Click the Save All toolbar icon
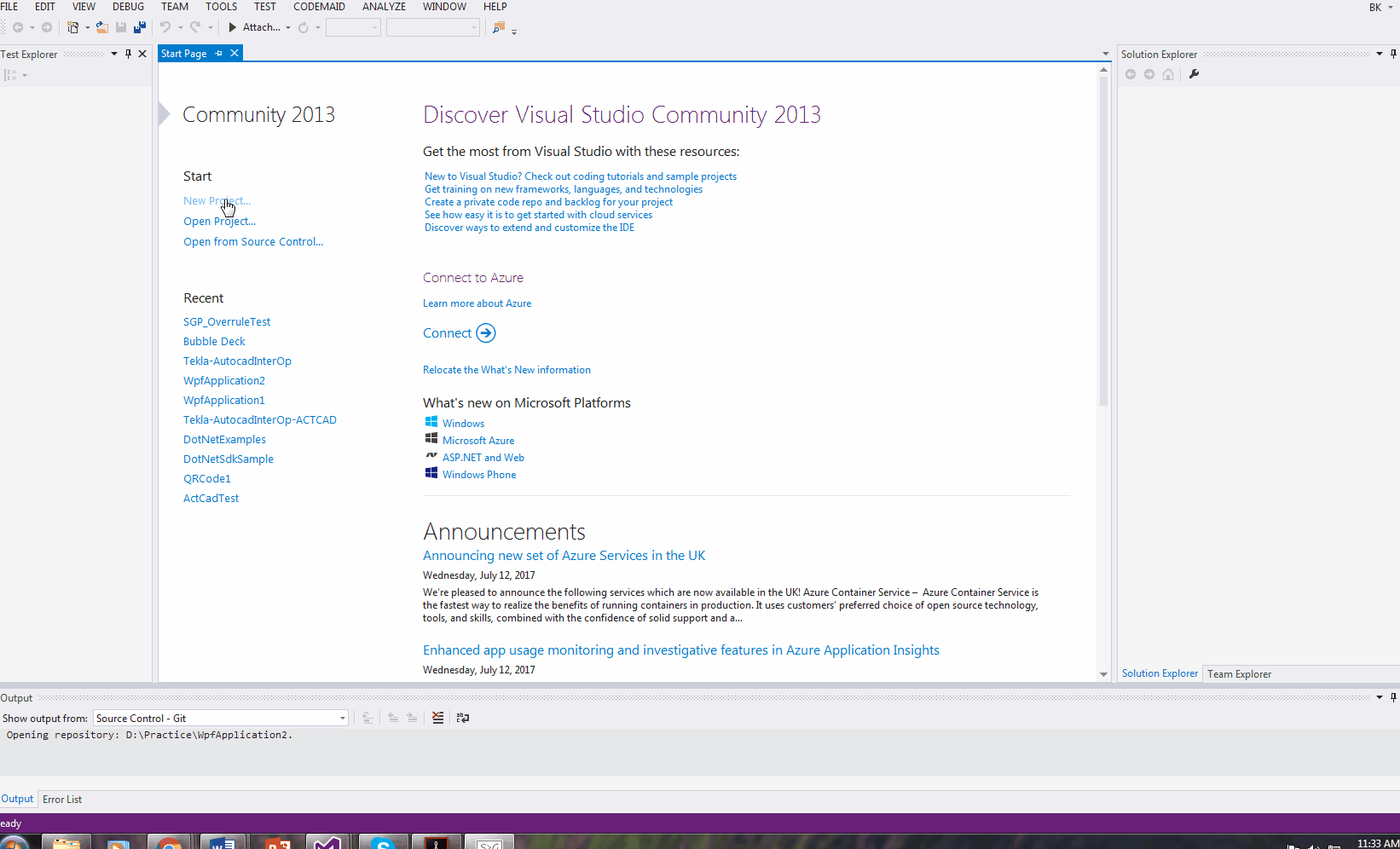 click(140, 27)
